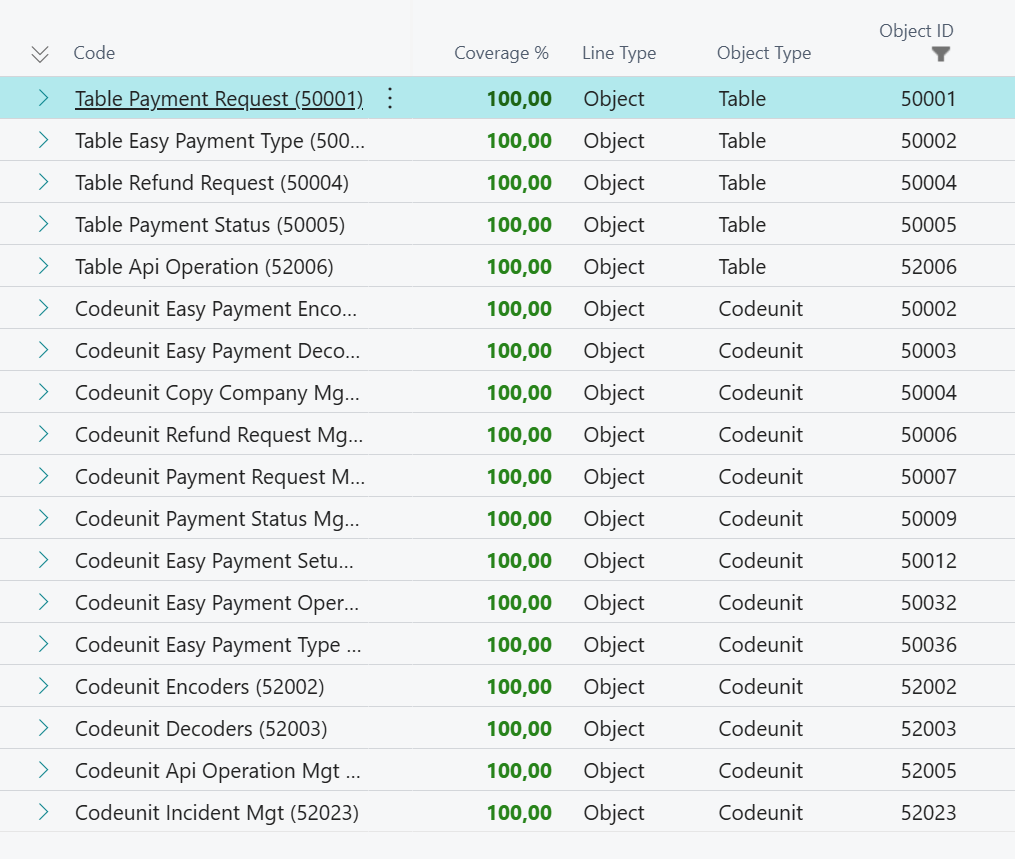Click Coverage 100,00 in Codeunit Incident Mgt row

point(519,812)
